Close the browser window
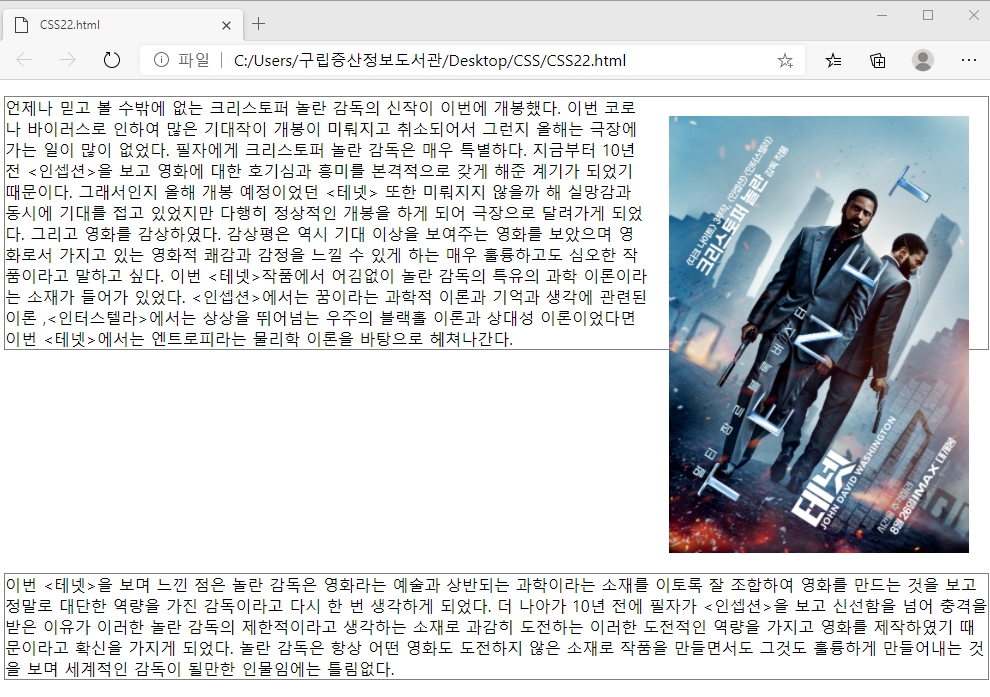The height and width of the screenshot is (697, 990). tap(974, 15)
